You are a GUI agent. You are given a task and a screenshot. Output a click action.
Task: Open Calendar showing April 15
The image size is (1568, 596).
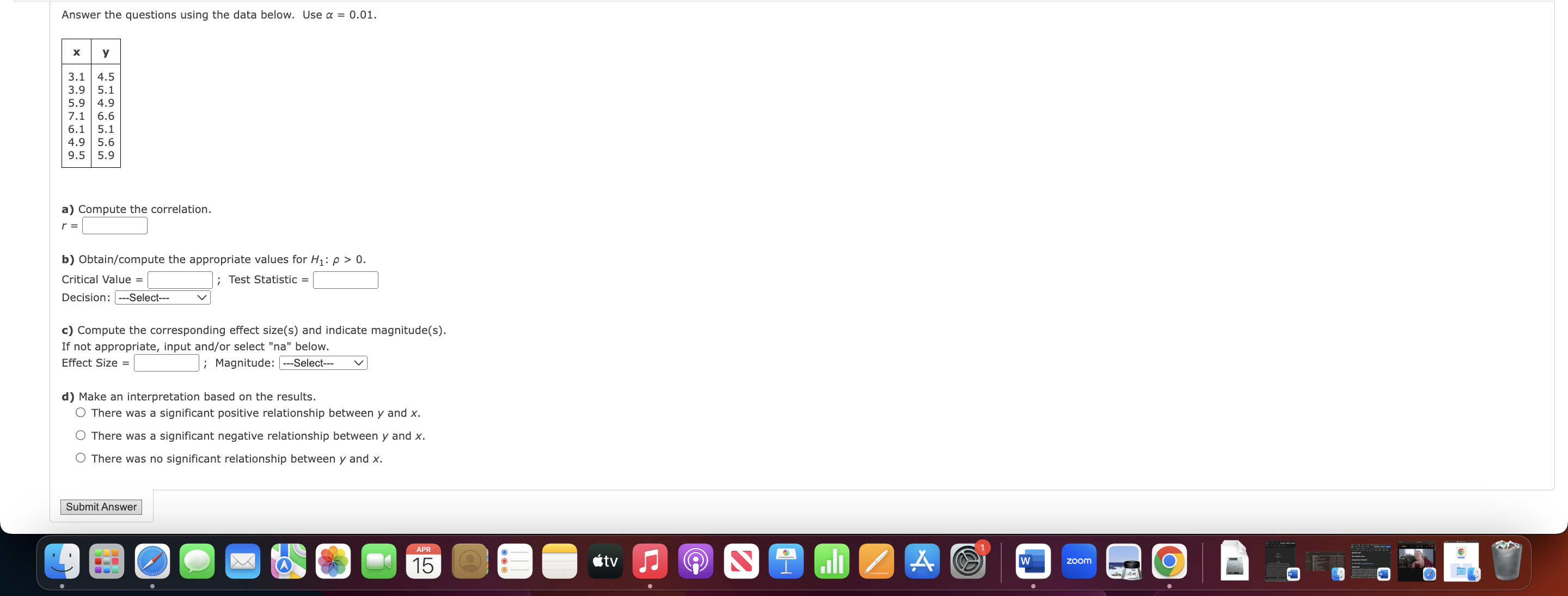coord(424,561)
